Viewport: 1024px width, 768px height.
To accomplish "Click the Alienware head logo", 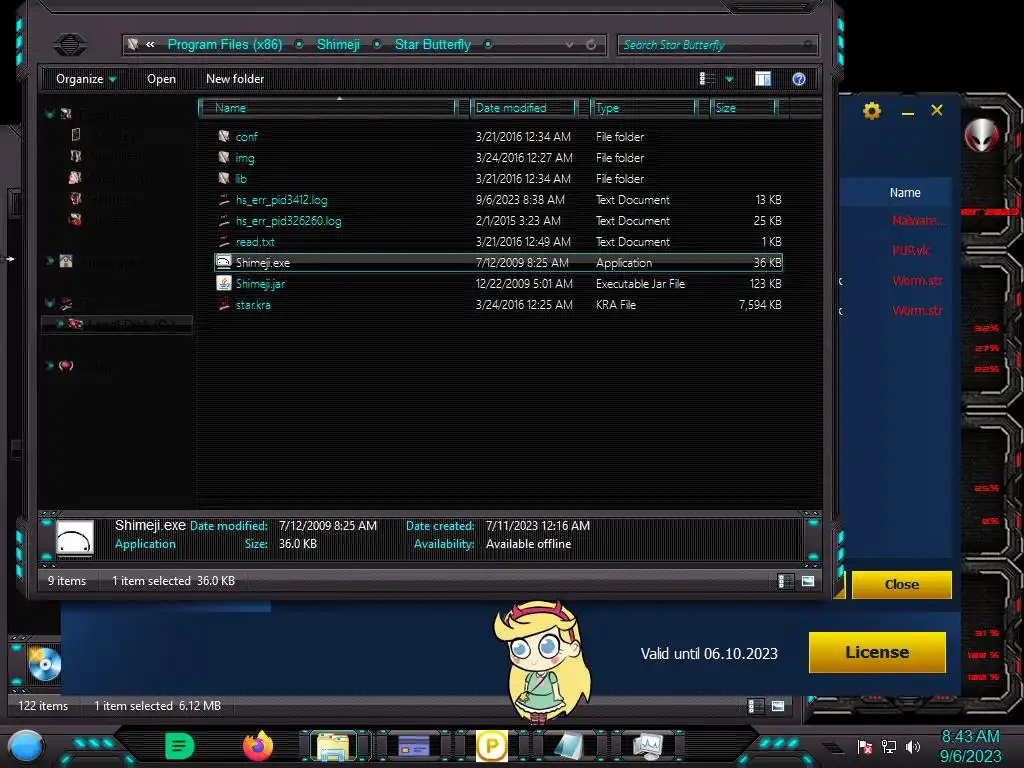I will 981,136.
